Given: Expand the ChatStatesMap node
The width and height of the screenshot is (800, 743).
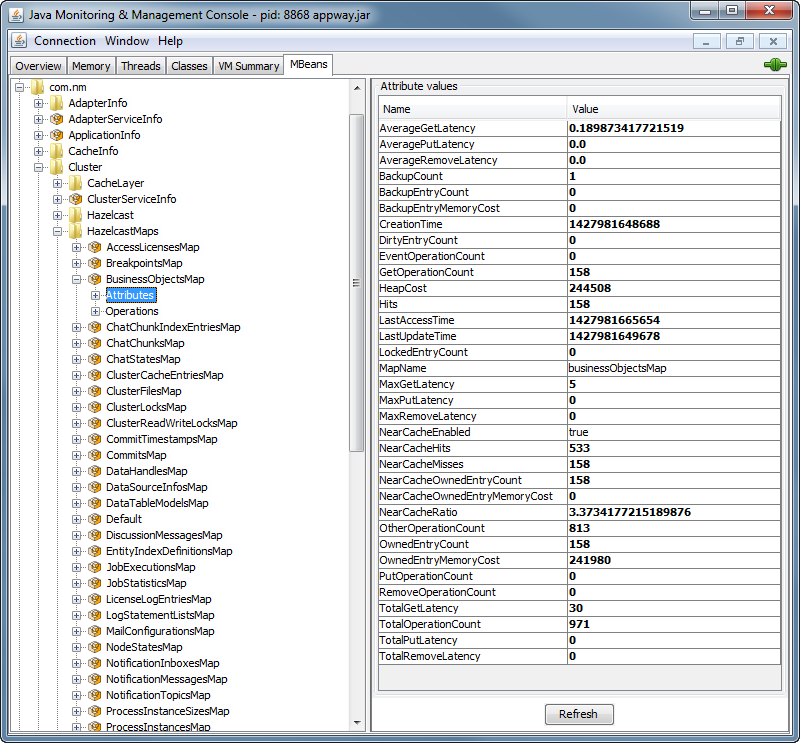Looking at the screenshot, I should tap(76, 359).
